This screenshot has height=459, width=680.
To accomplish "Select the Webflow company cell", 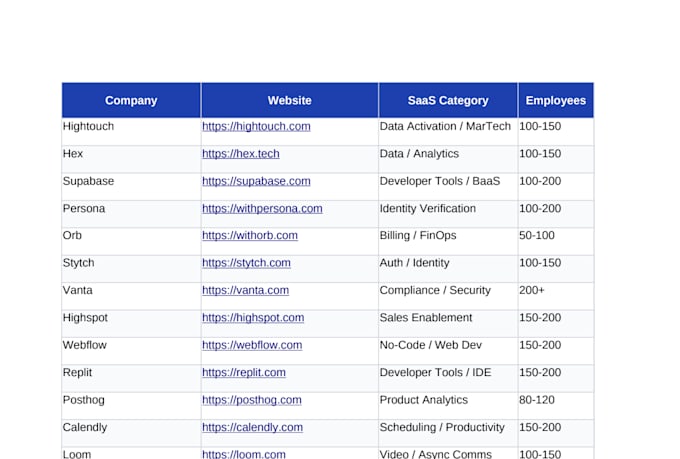I will pos(131,351).
